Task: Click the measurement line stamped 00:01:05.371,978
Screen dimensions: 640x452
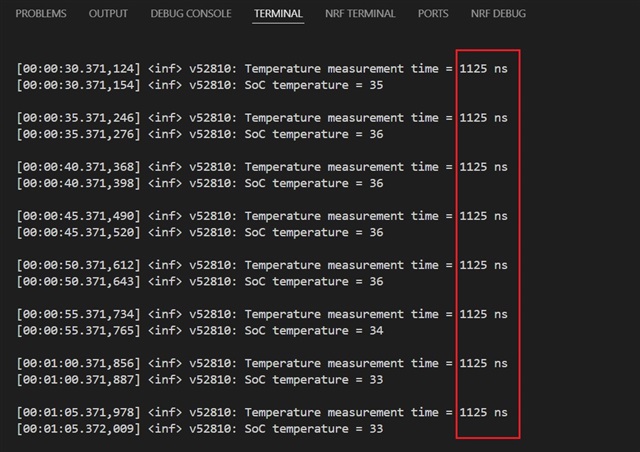Action: point(260,413)
